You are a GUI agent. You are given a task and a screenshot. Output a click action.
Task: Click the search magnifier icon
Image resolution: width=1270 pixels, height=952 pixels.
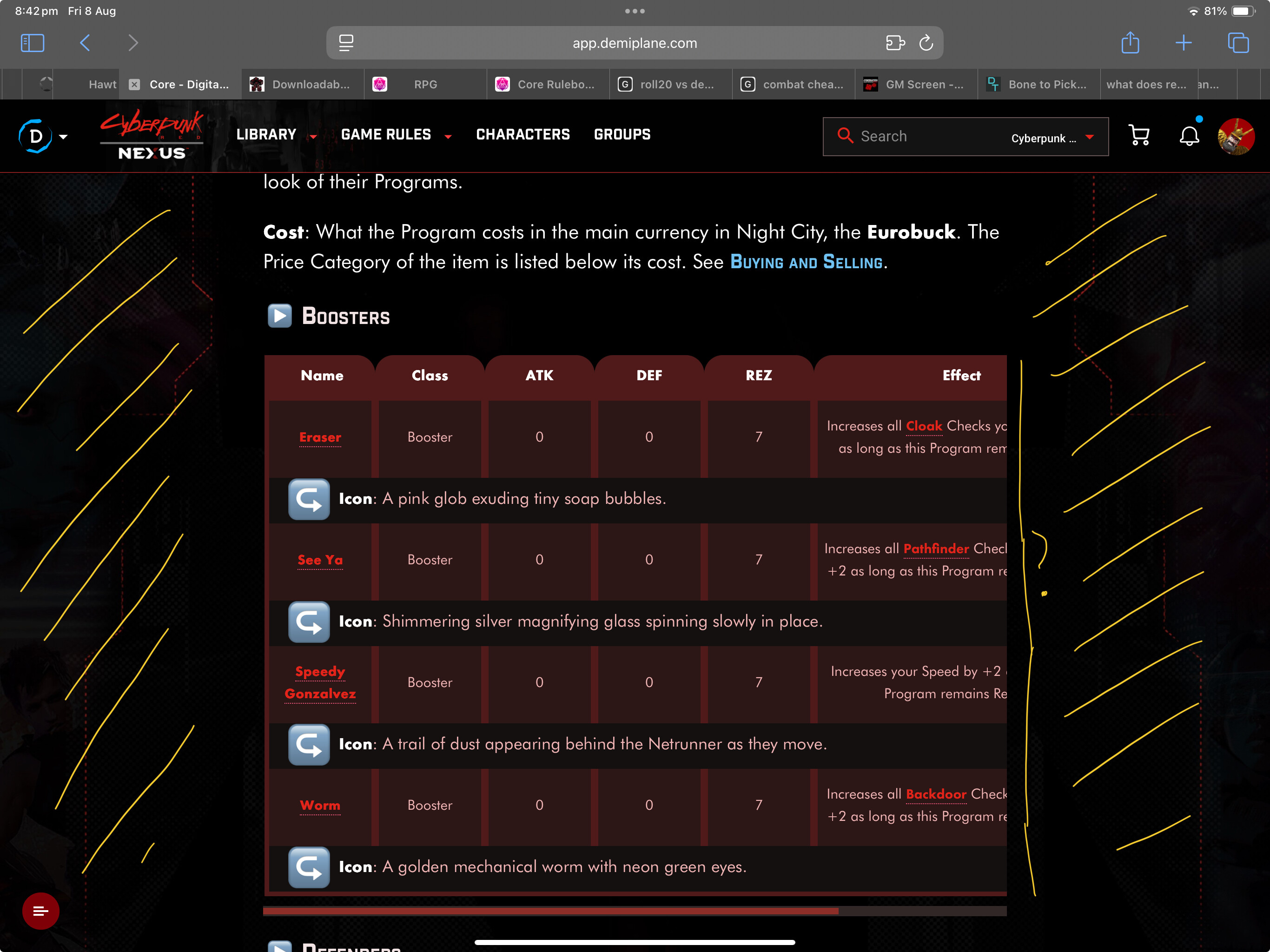[x=845, y=136]
